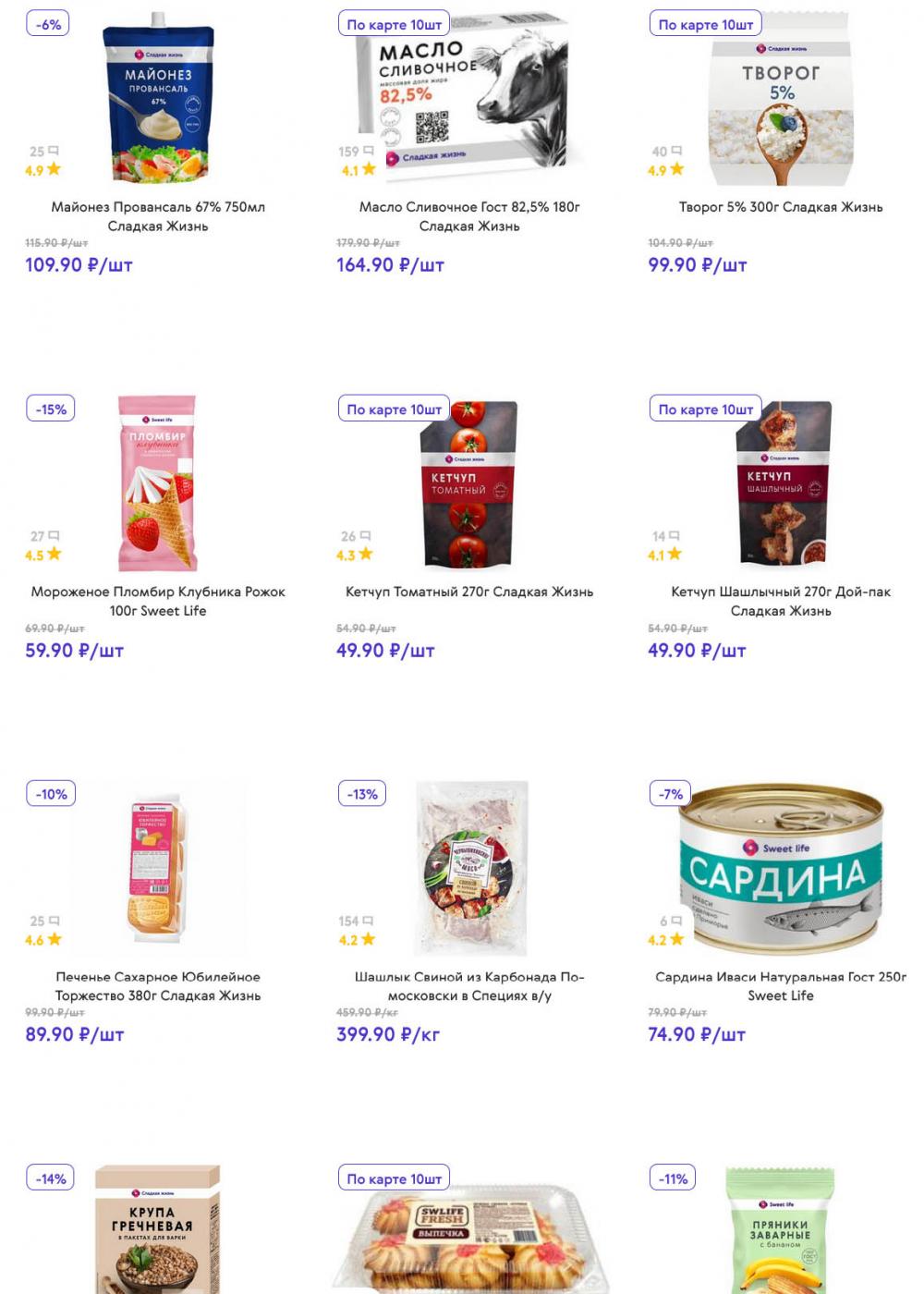Click the -15% discount badge on the ice cream

[51, 409]
